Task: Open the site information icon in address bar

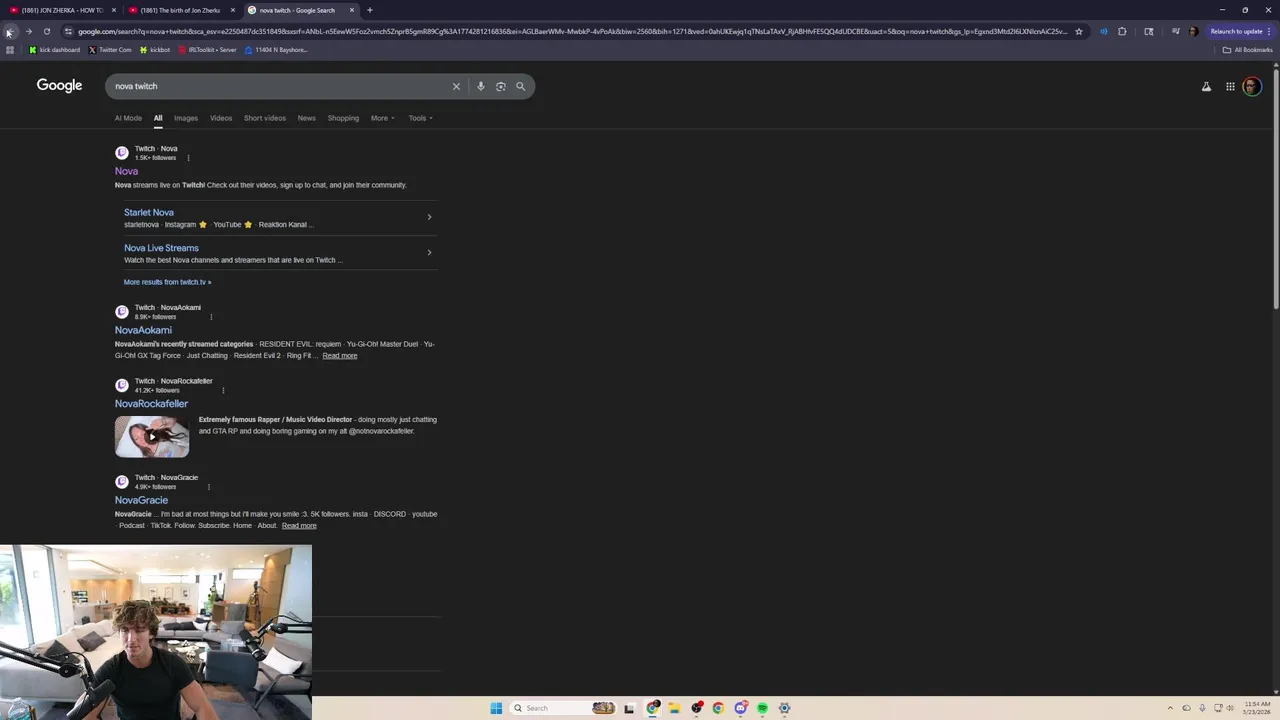Action: (x=68, y=32)
